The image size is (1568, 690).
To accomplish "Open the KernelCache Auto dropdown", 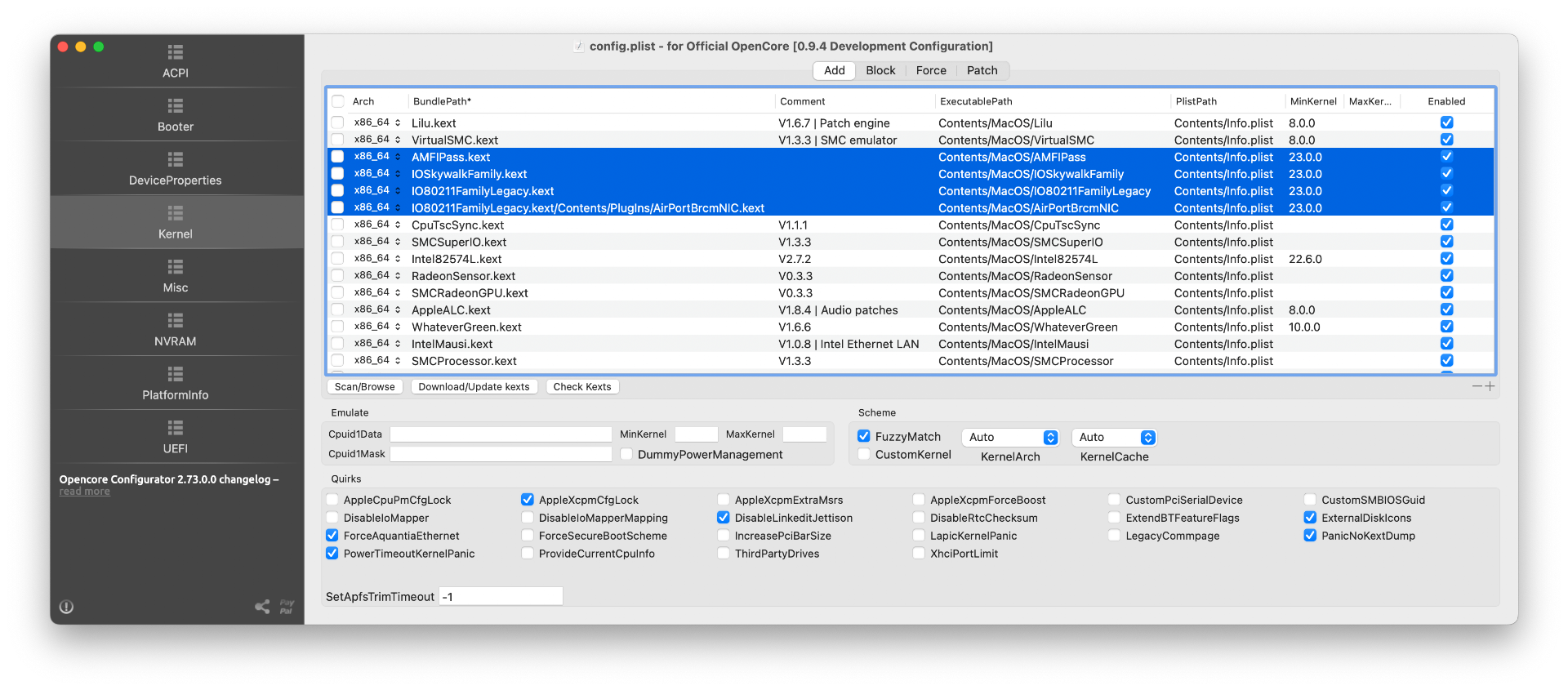I will pyautogui.click(x=1114, y=438).
